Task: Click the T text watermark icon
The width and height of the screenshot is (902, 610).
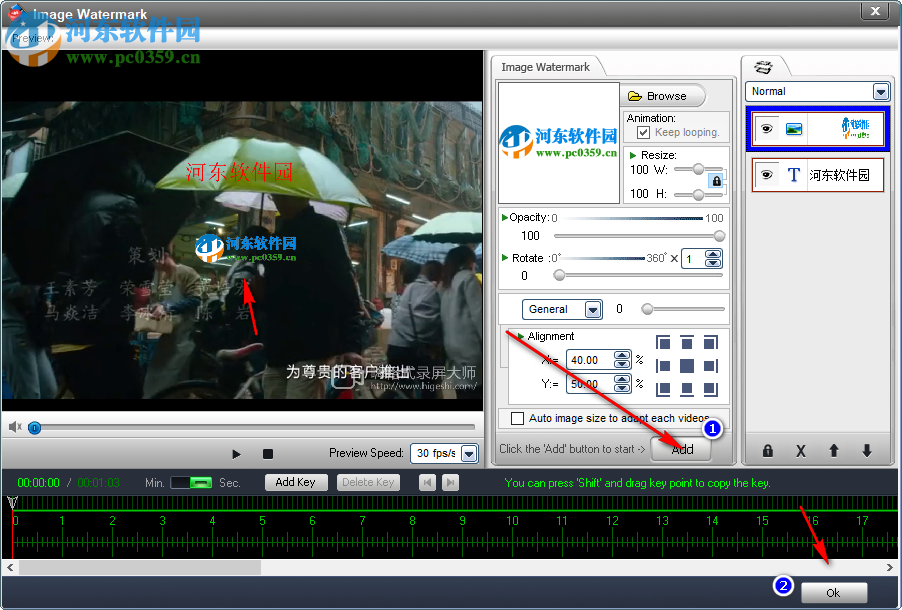Action: [793, 174]
